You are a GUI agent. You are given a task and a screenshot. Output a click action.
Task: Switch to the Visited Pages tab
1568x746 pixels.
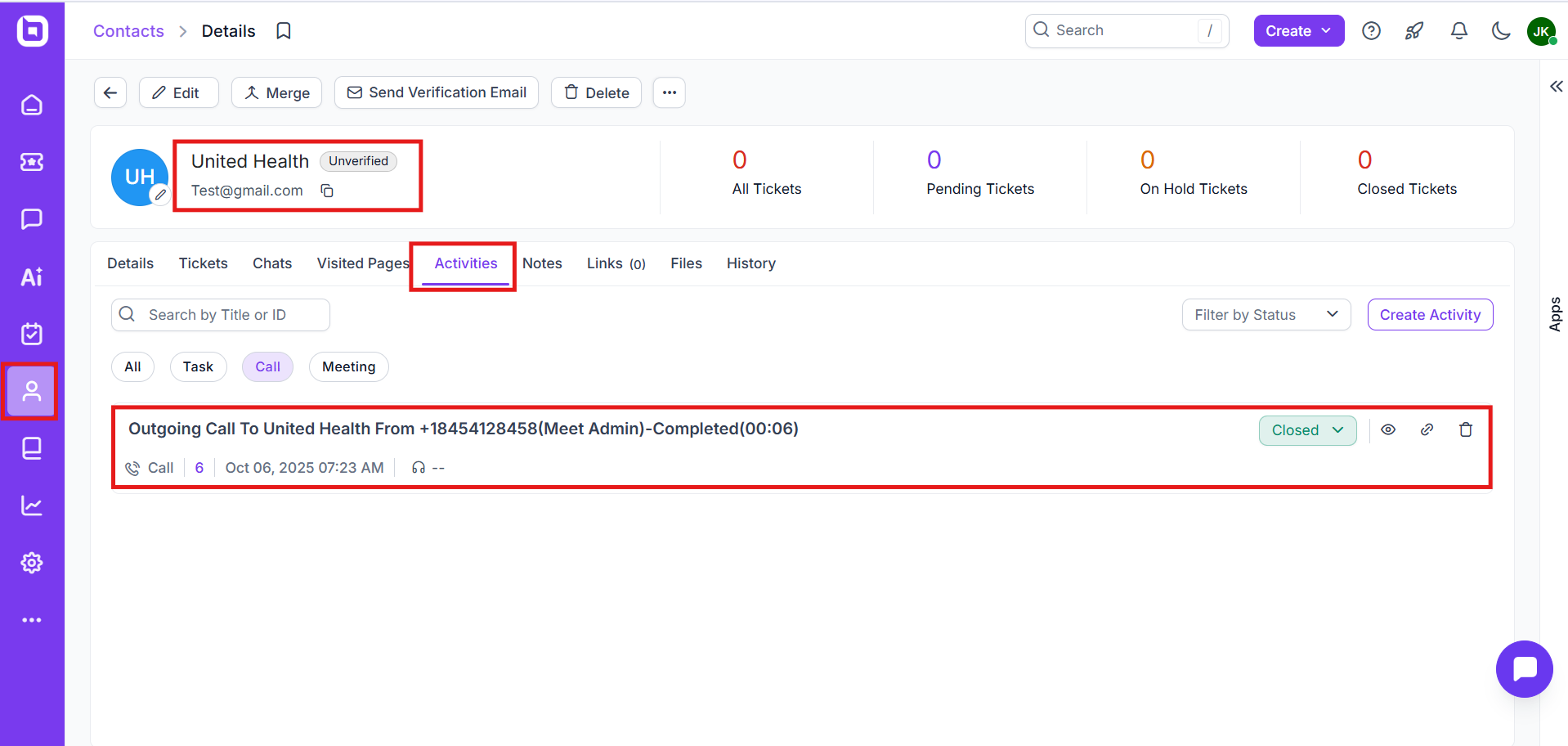[363, 263]
